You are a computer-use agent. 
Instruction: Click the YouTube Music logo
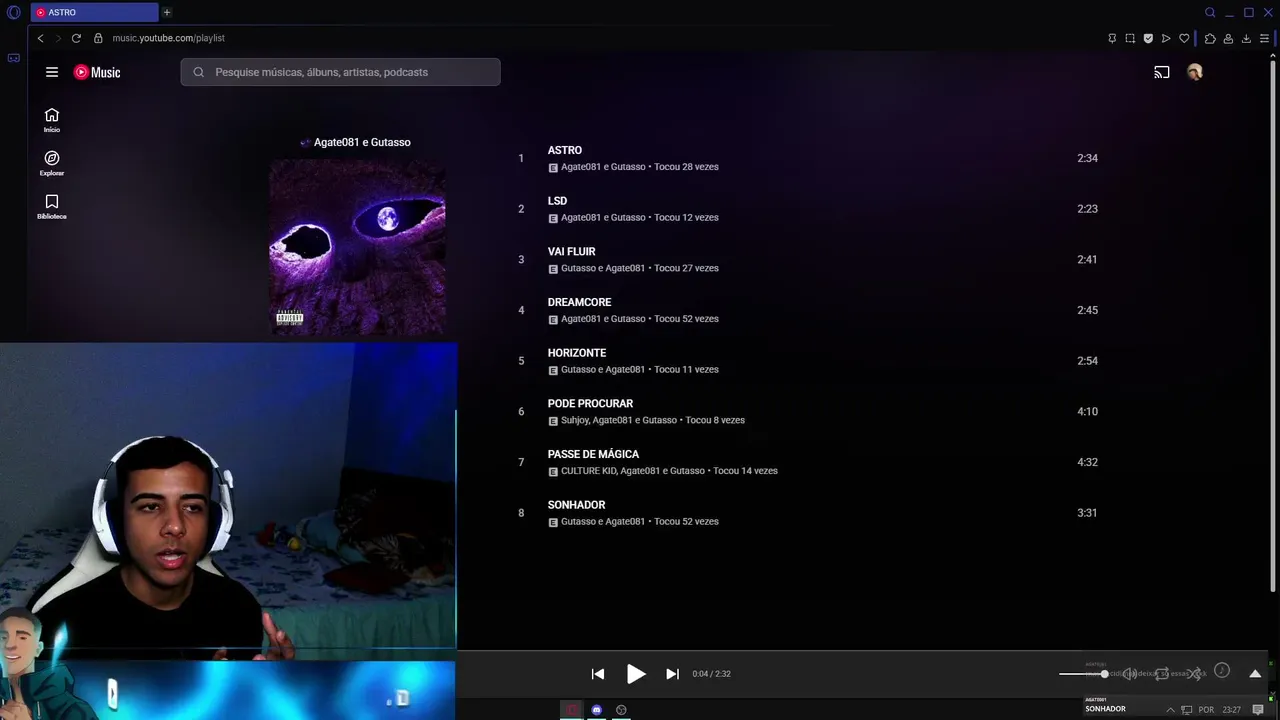[97, 72]
